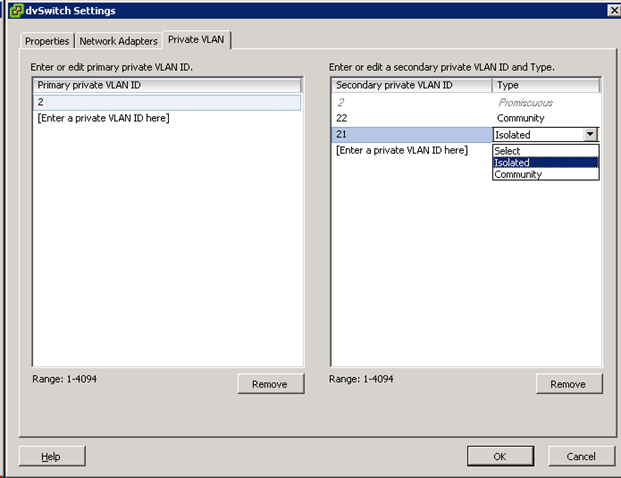Expand the Type dropdown arrow for VLAN 21

(x=590, y=134)
